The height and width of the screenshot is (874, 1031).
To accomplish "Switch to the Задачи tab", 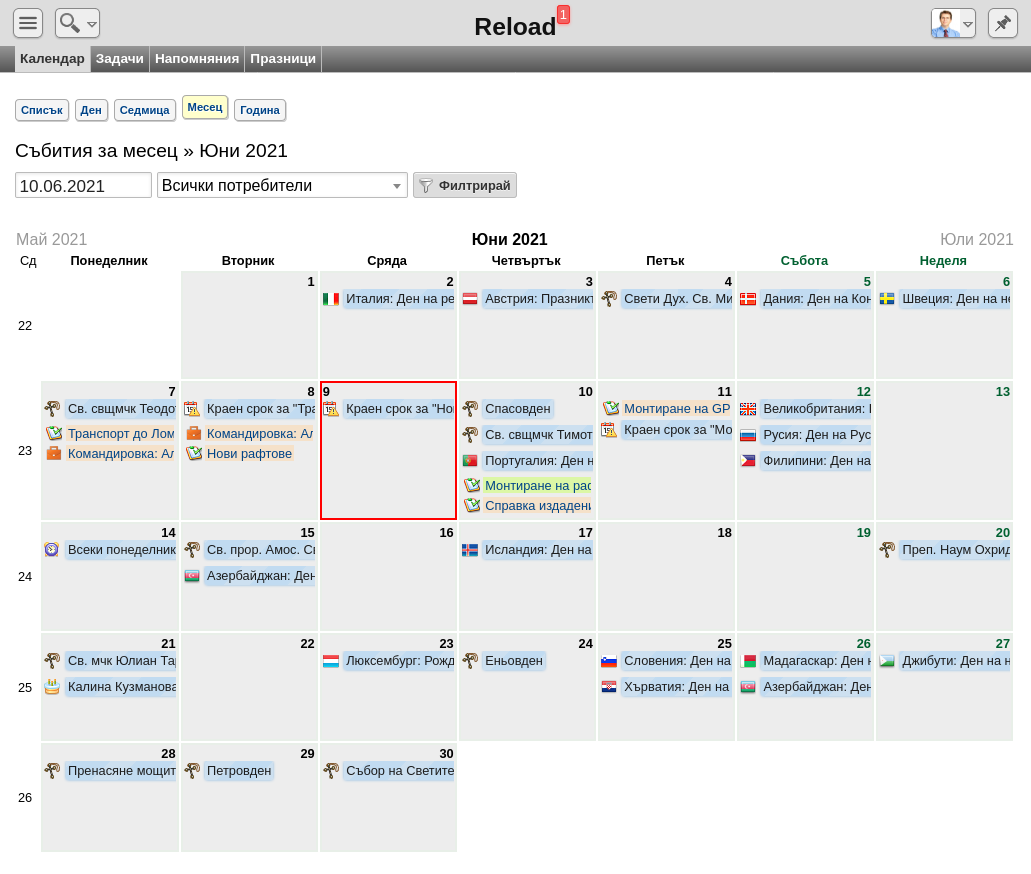I will click(120, 59).
